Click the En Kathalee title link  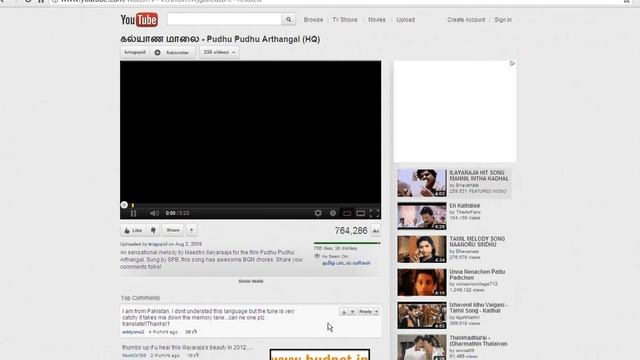coord(464,206)
